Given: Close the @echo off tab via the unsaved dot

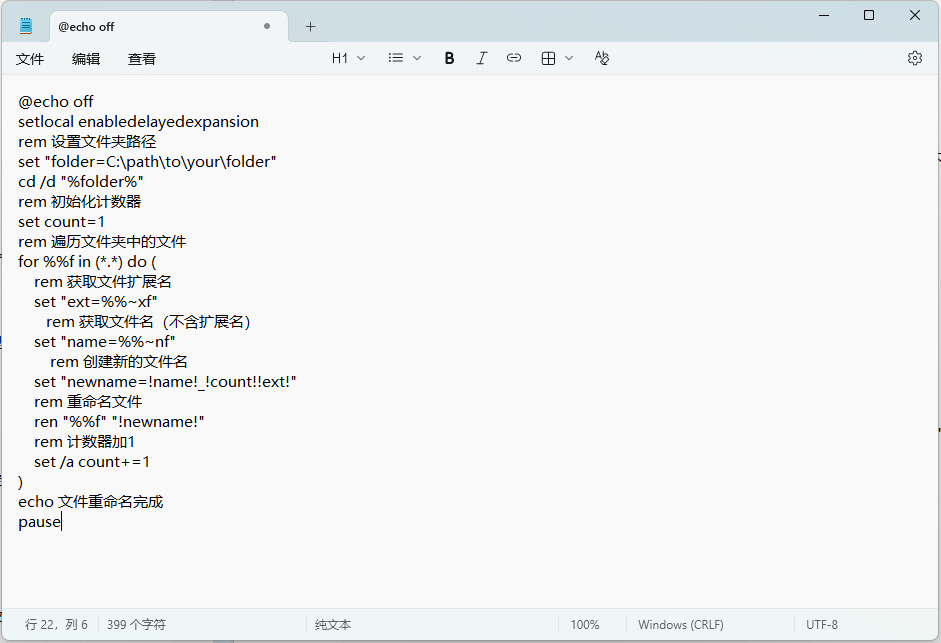Looking at the screenshot, I should tap(267, 27).
